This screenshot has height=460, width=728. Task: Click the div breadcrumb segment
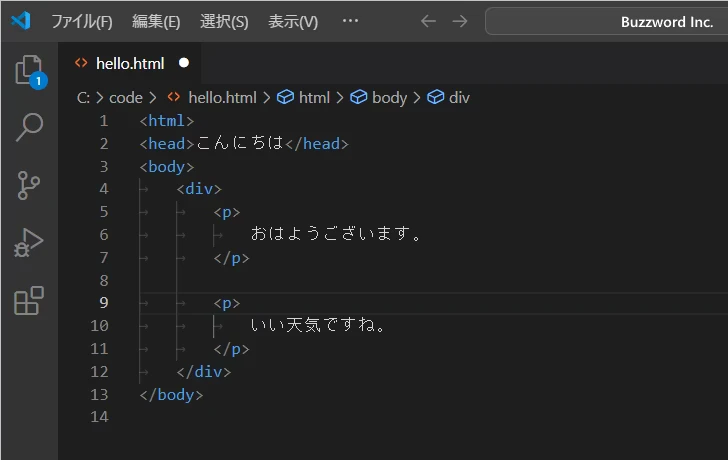coord(459,98)
